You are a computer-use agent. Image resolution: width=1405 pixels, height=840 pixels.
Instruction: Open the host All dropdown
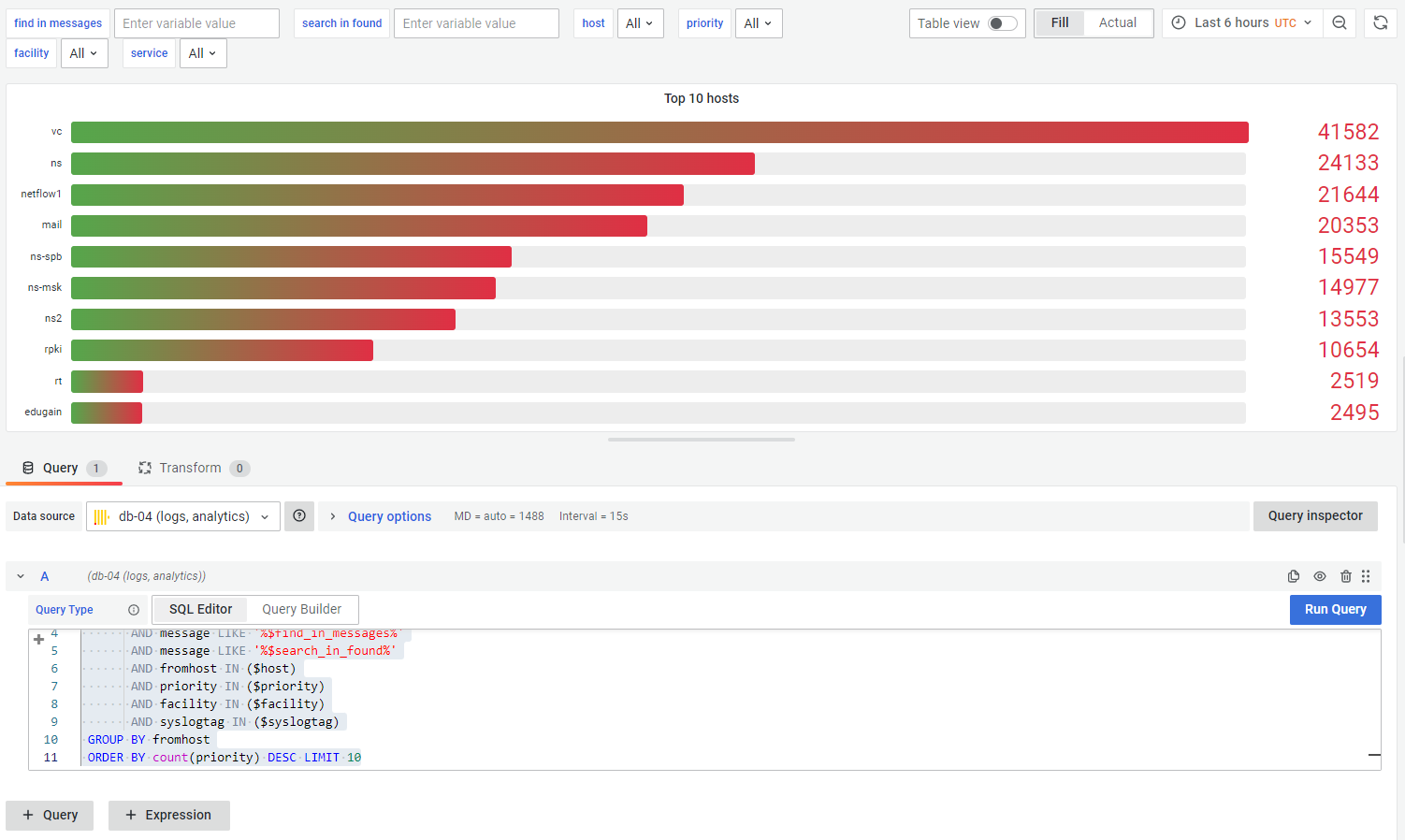pyautogui.click(x=640, y=22)
